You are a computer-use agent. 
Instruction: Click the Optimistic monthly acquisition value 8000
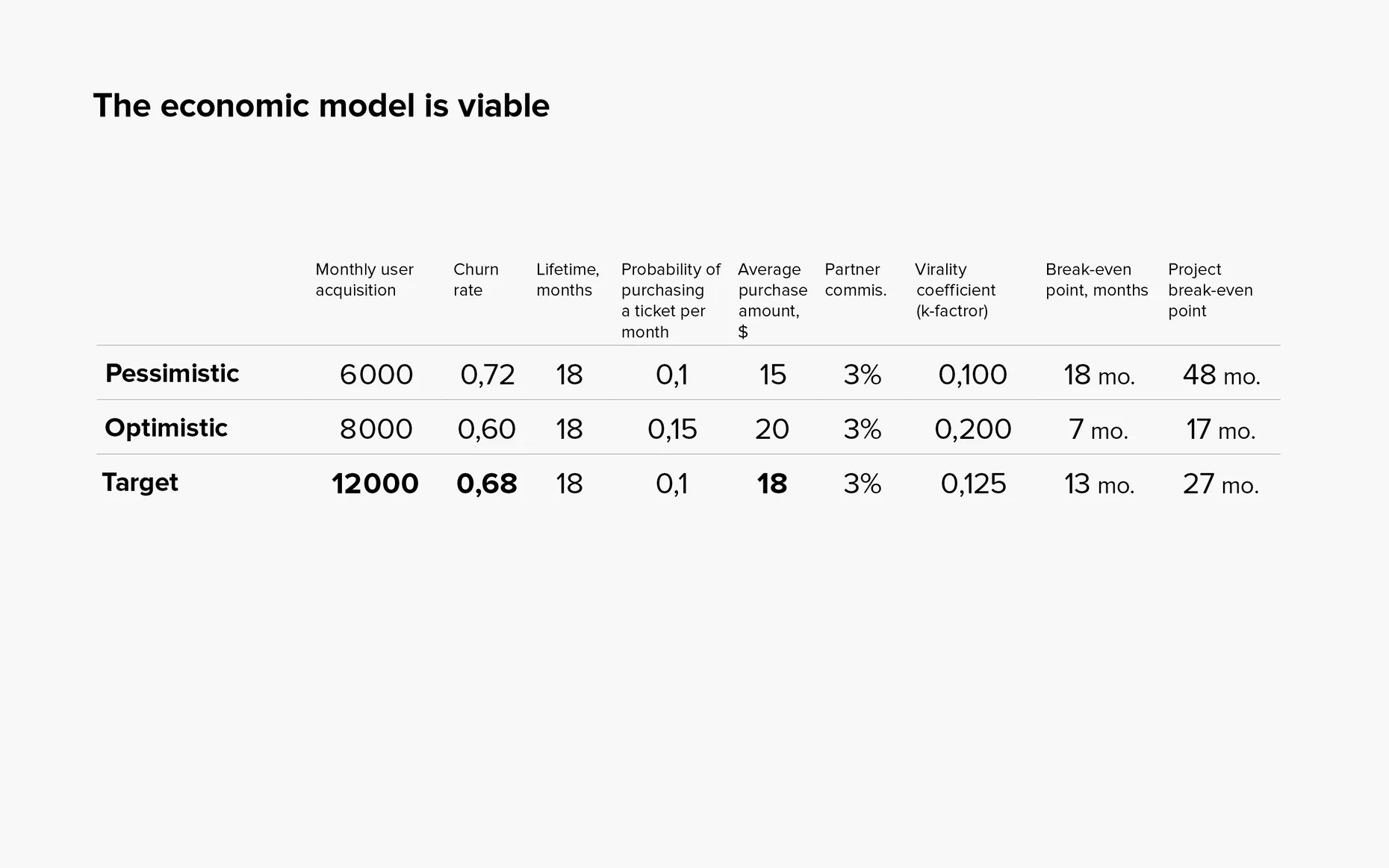coord(376,429)
